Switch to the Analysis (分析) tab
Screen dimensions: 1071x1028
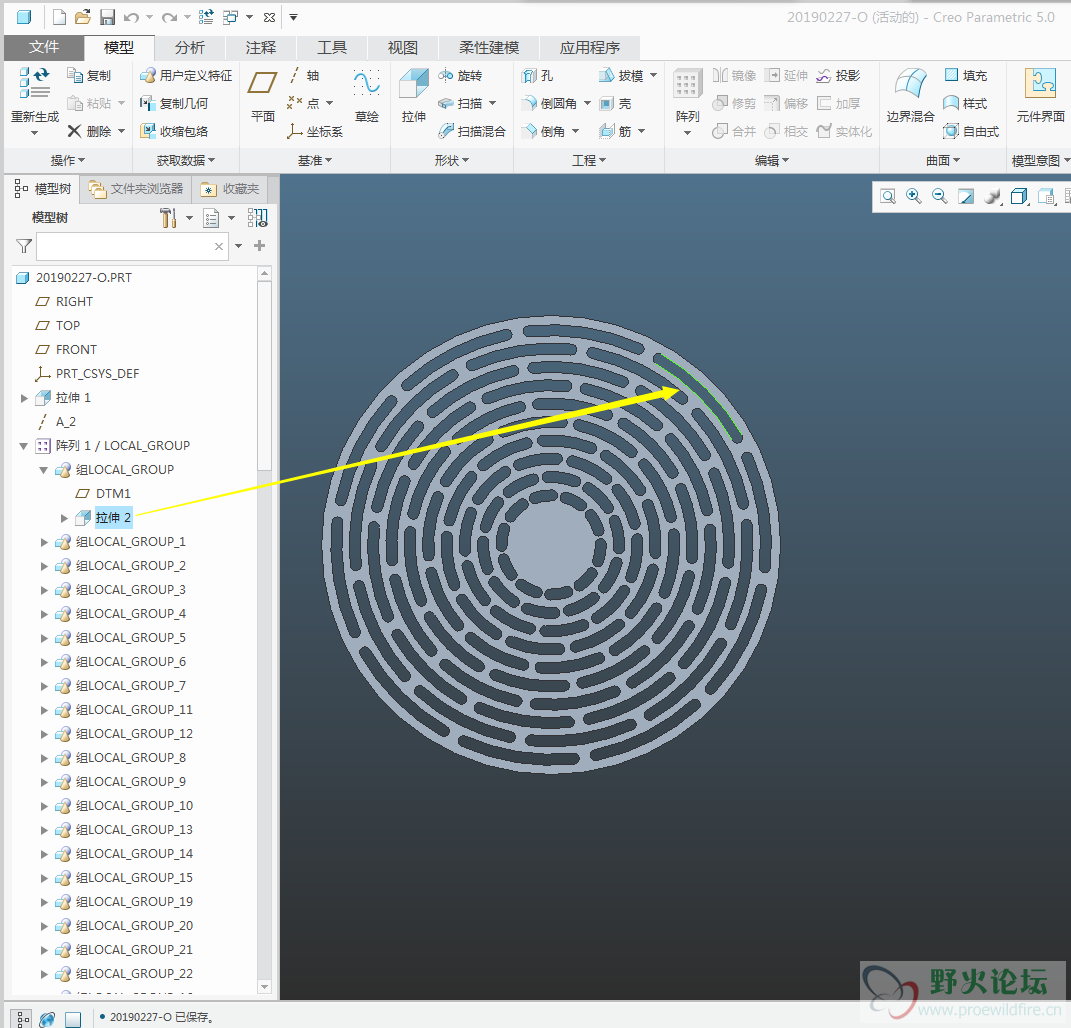[190, 48]
